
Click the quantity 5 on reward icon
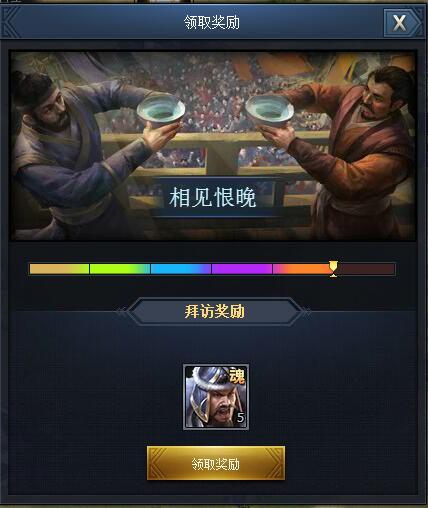[x=241, y=418]
